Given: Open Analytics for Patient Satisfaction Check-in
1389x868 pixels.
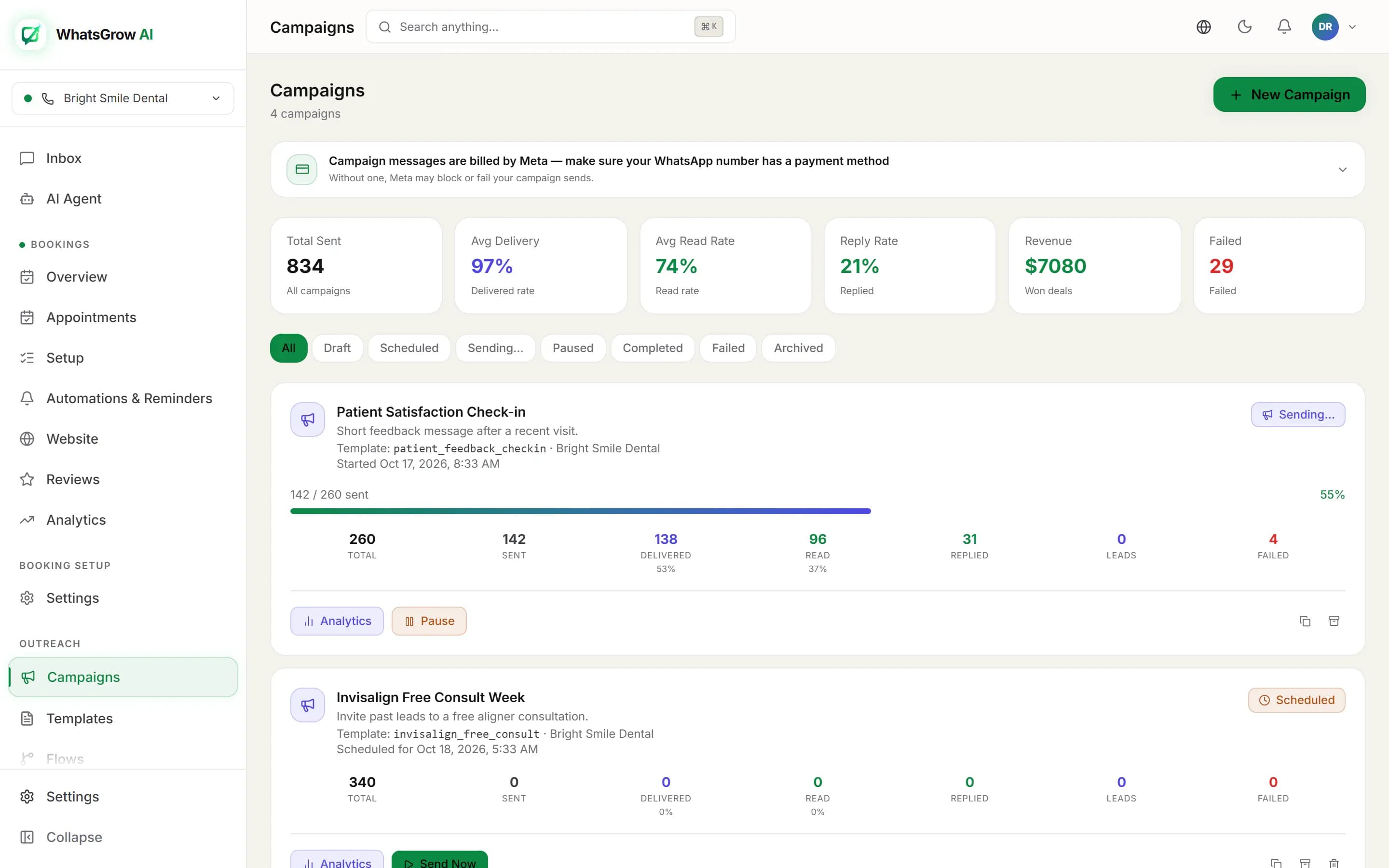Looking at the screenshot, I should tap(337, 621).
